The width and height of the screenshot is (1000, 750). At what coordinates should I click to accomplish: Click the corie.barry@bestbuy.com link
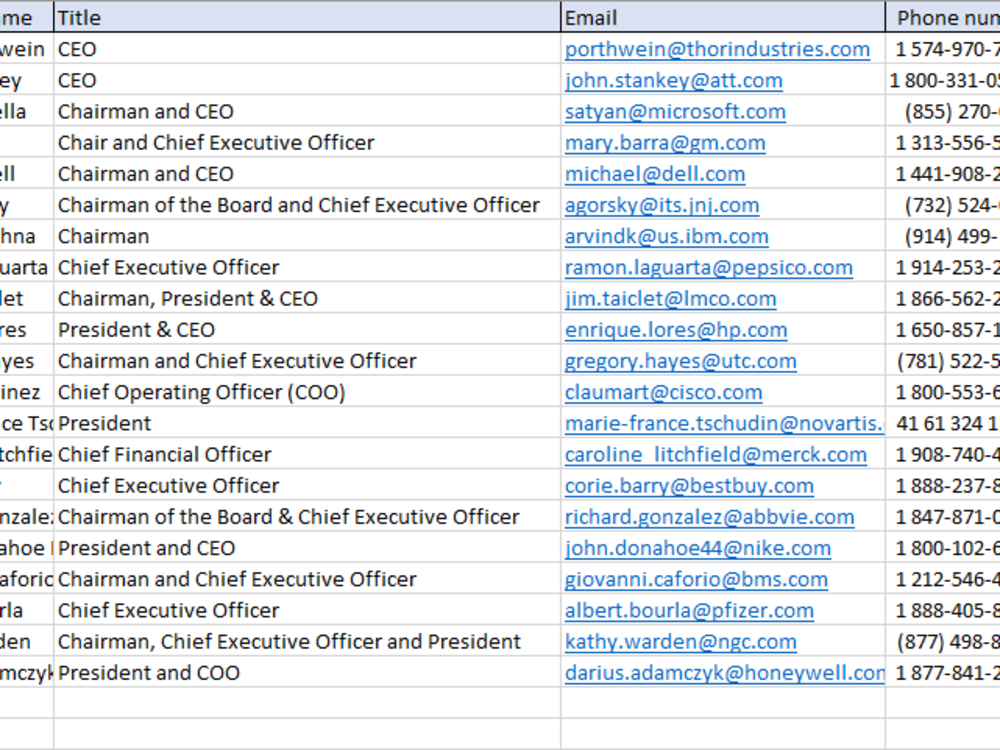click(689, 487)
